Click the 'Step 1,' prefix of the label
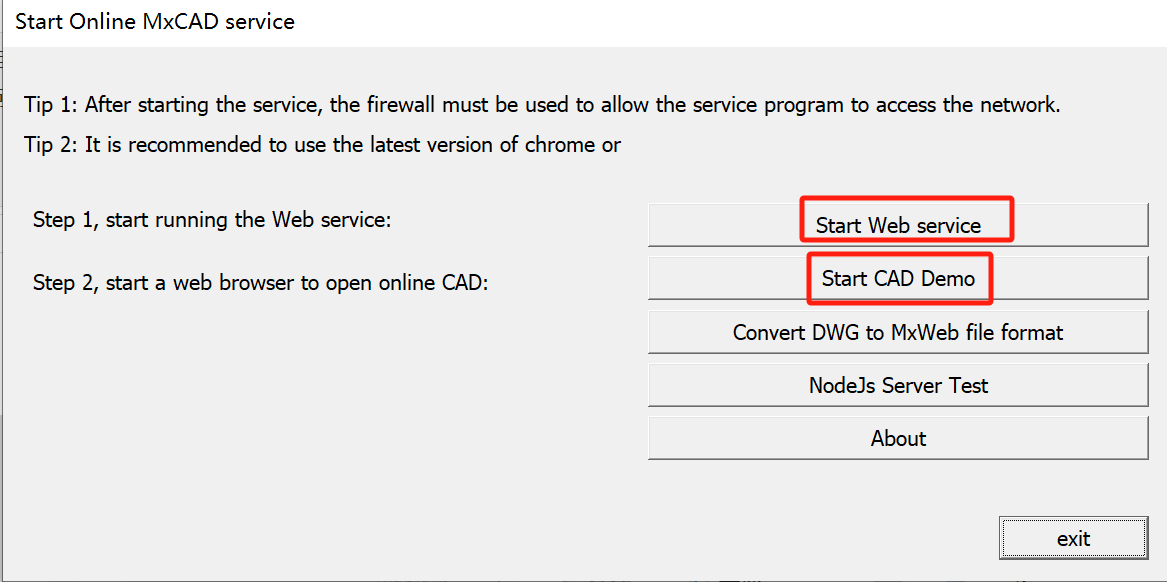The height and width of the screenshot is (582, 1167). (x=65, y=219)
